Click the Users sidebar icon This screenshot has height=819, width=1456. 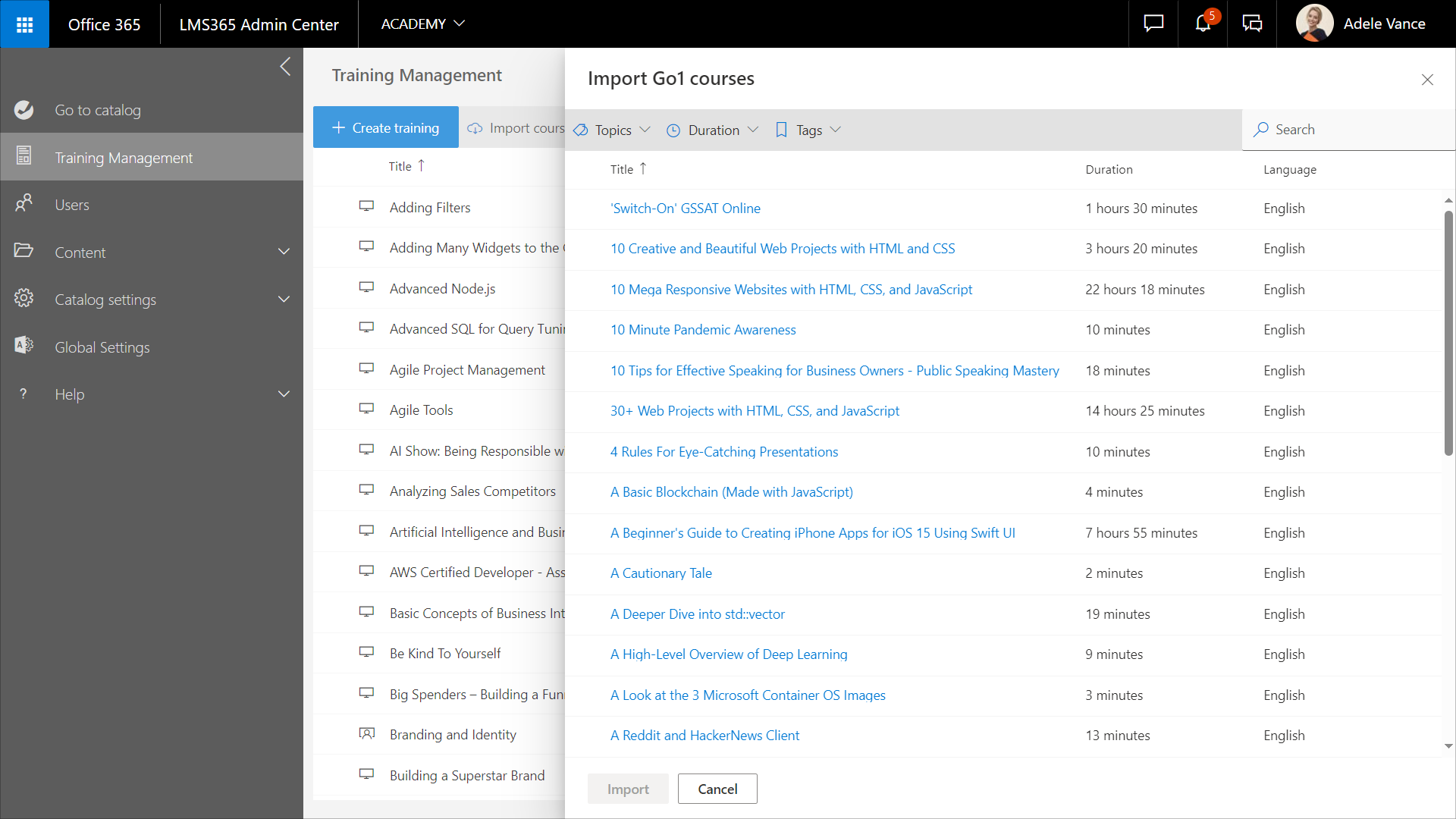click(x=24, y=204)
